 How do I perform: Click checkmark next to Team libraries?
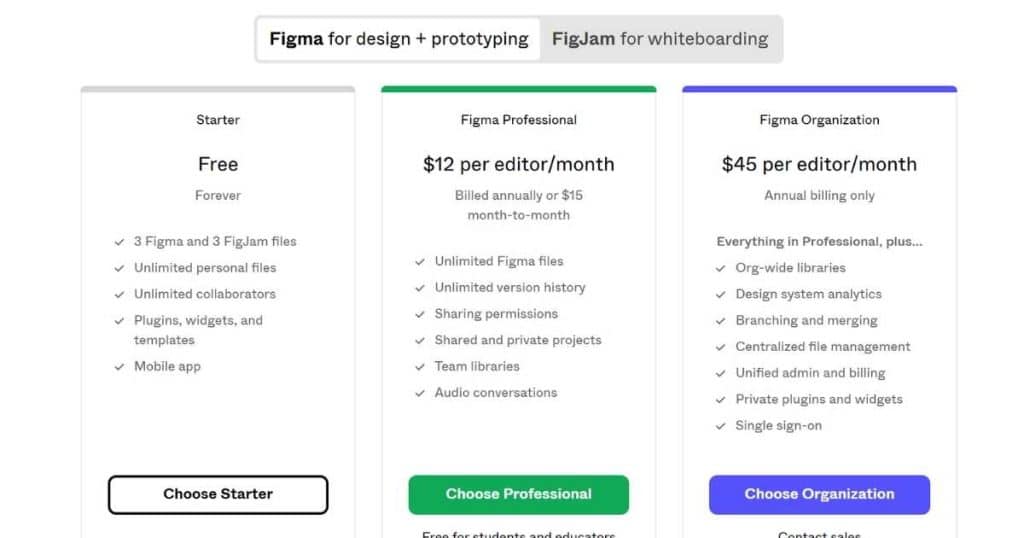(420, 367)
